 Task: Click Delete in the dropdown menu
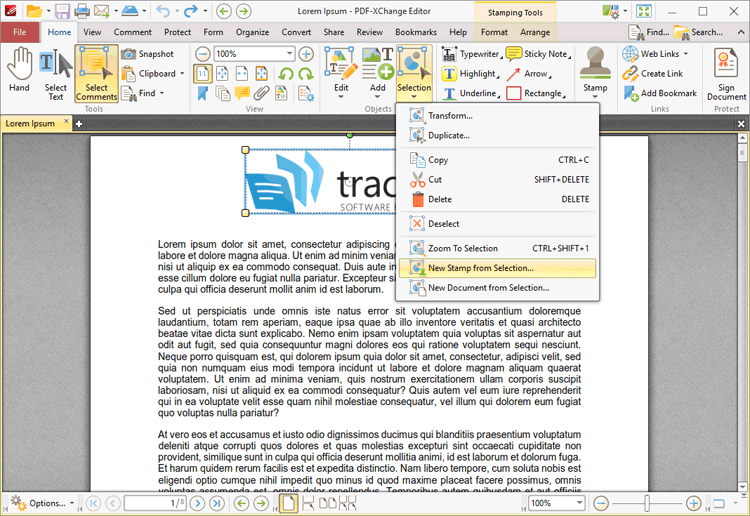tap(497, 199)
